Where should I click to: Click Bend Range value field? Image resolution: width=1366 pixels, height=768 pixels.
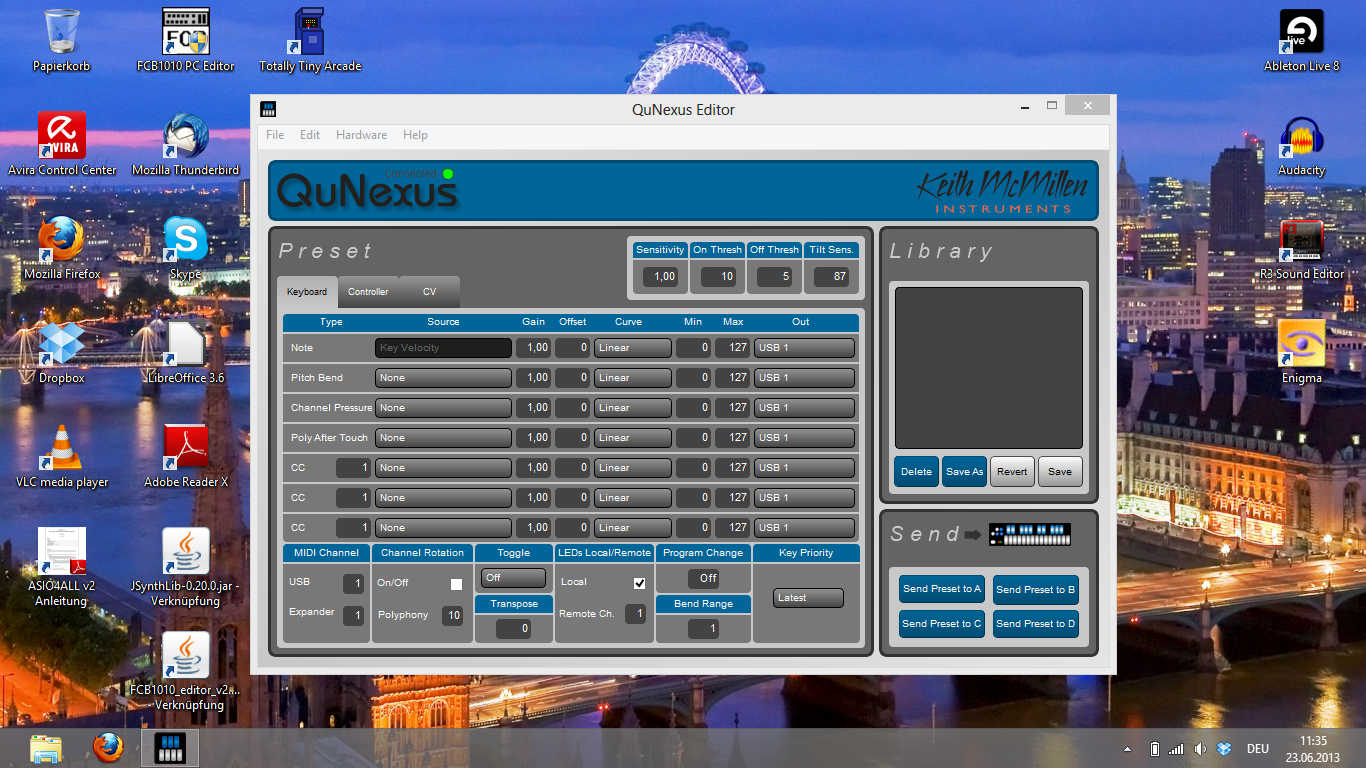click(704, 629)
